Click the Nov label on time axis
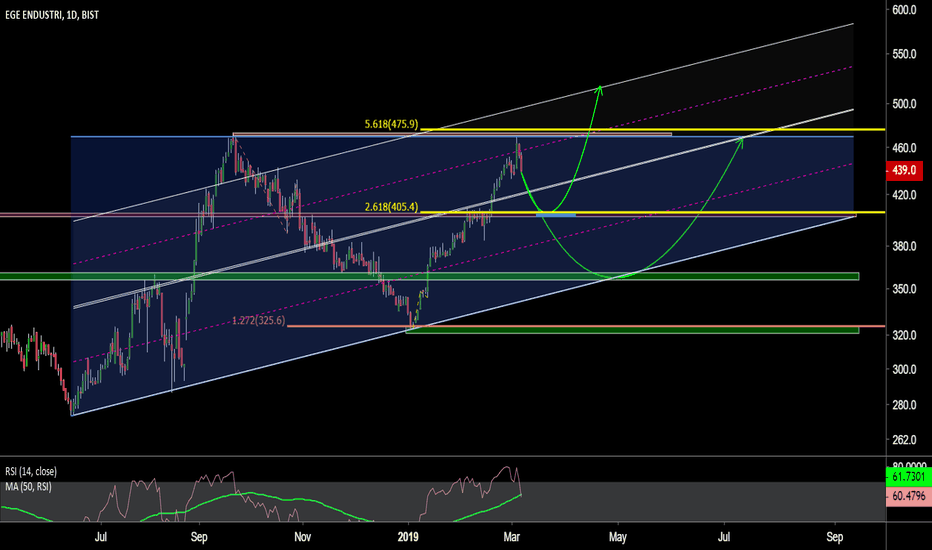This screenshot has width=932, height=550. pyautogui.click(x=303, y=537)
